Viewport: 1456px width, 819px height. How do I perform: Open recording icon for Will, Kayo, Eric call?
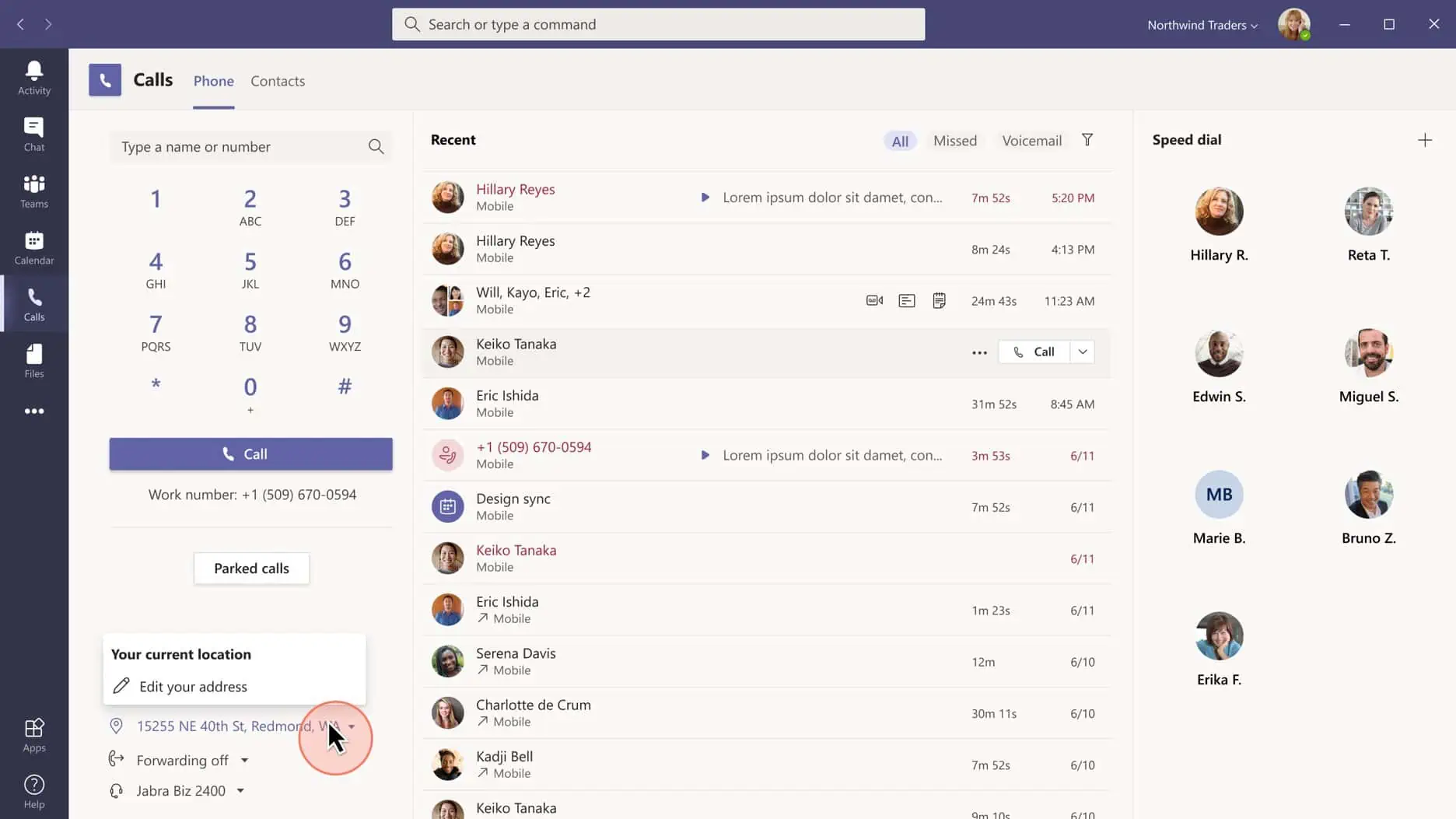coord(874,300)
